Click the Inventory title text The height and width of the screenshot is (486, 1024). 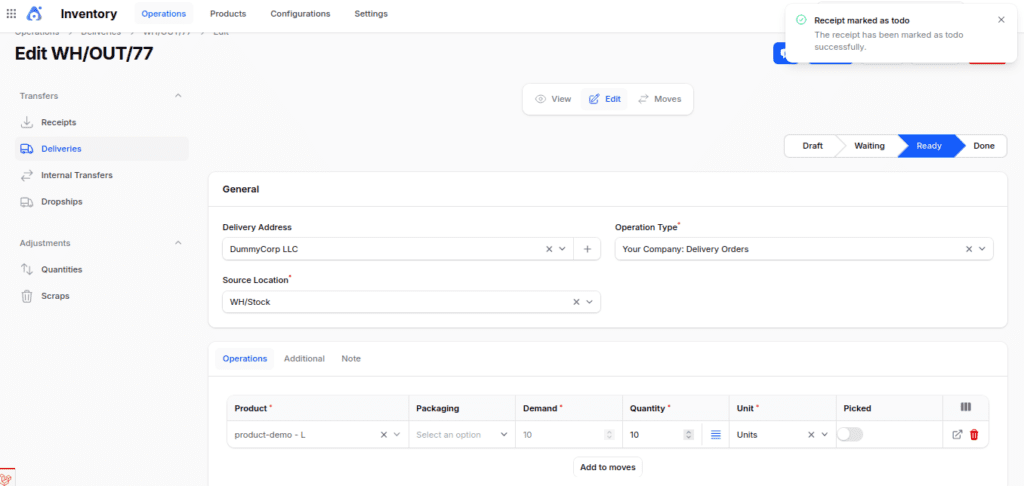89,14
